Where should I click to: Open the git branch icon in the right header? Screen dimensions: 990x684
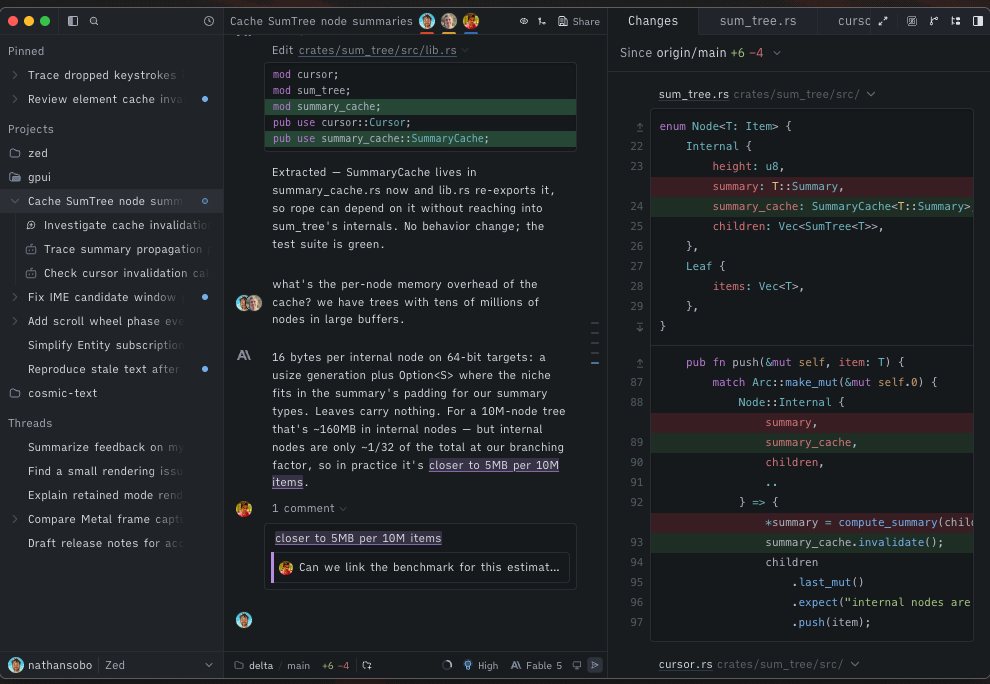pyautogui.click(x=934, y=21)
